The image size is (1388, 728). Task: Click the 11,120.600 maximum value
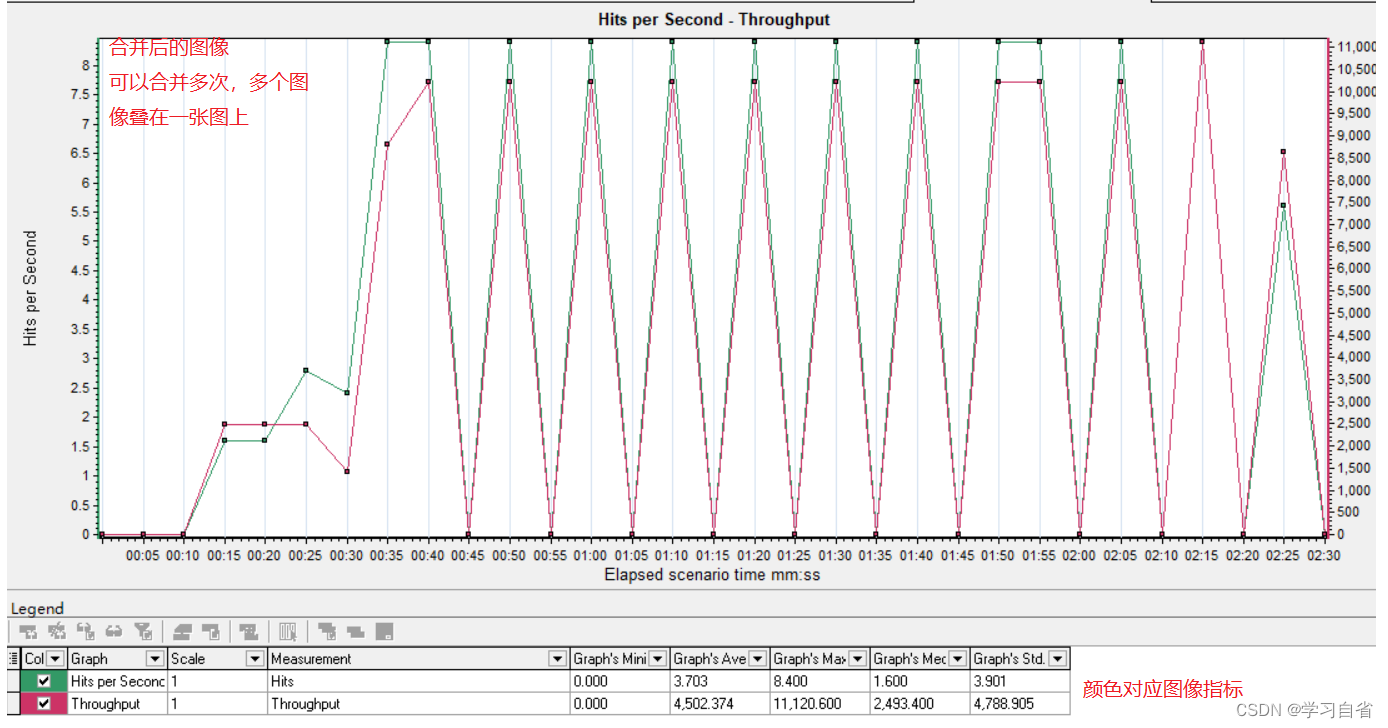pyautogui.click(x=807, y=704)
